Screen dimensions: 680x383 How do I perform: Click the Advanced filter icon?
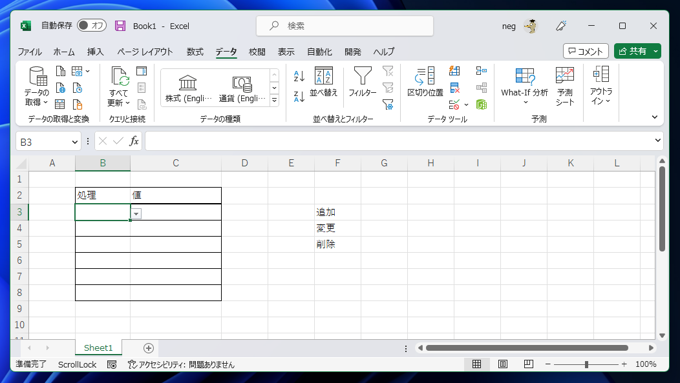388,105
